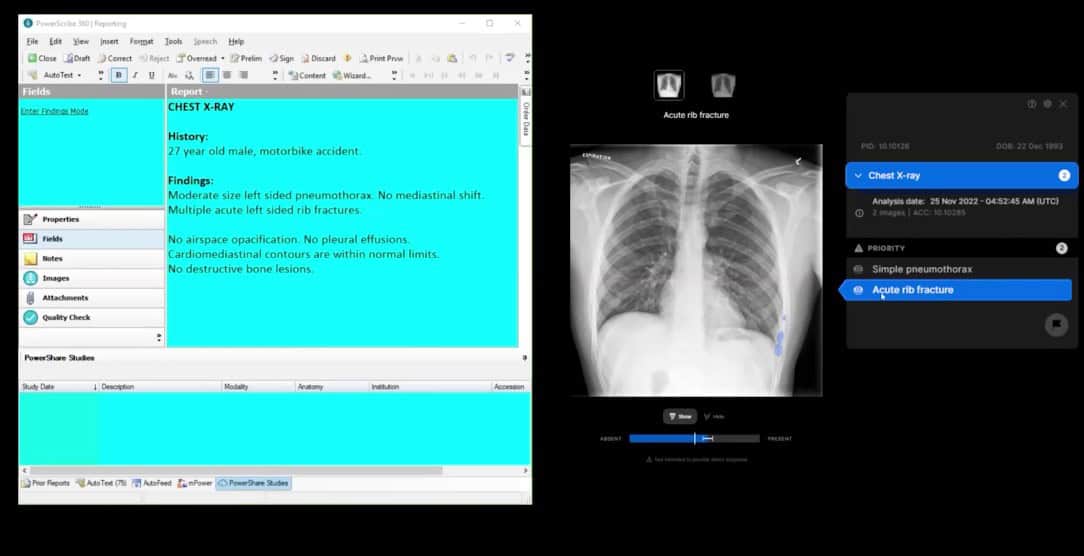This screenshot has width=1084, height=556.
Task: Click the Prelim toolbar button
Action: tap(245, 58)
